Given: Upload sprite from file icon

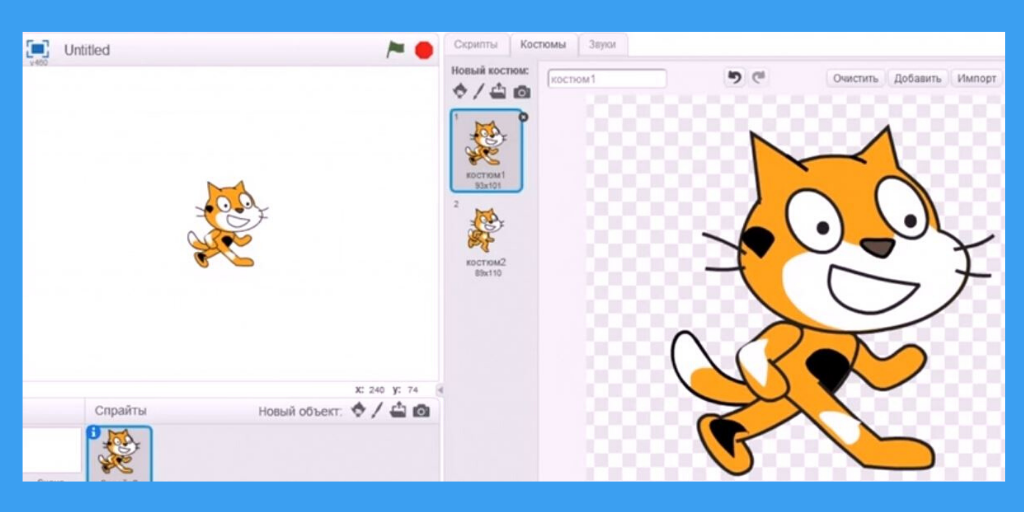Looking at the screenshot, I should pyautogui.click(x=398, y=409).
